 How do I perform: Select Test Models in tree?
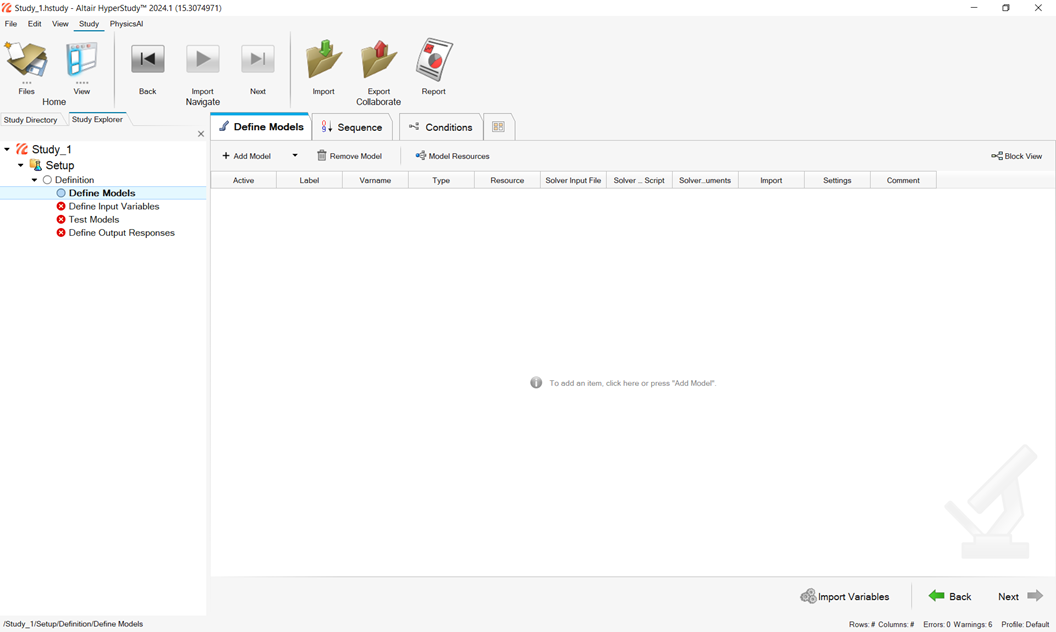(94, 220)
